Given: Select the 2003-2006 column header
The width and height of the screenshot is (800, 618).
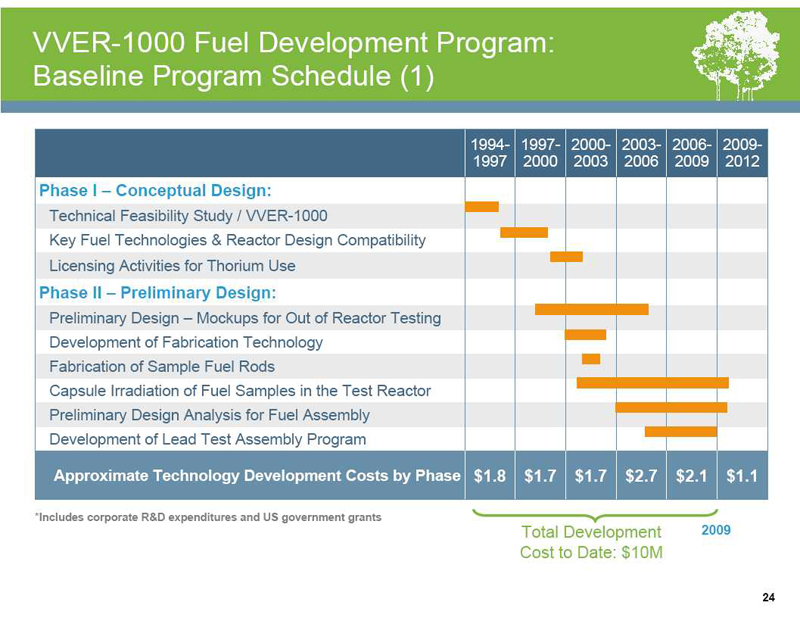Looking at the screenshot, I should 640,153.
